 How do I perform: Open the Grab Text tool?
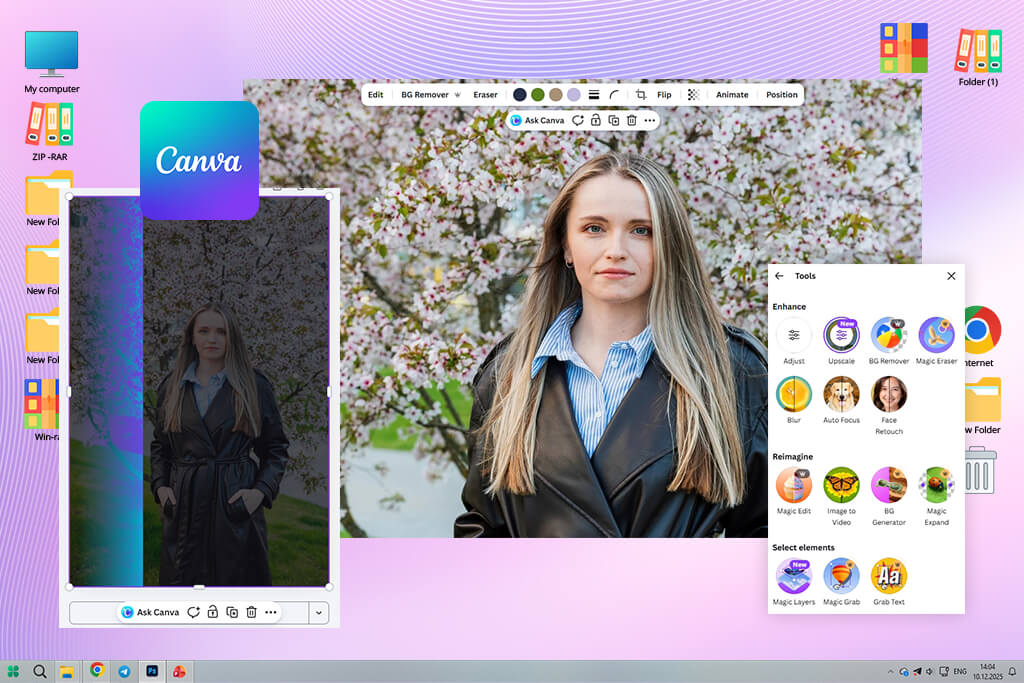tap(889, 576)
